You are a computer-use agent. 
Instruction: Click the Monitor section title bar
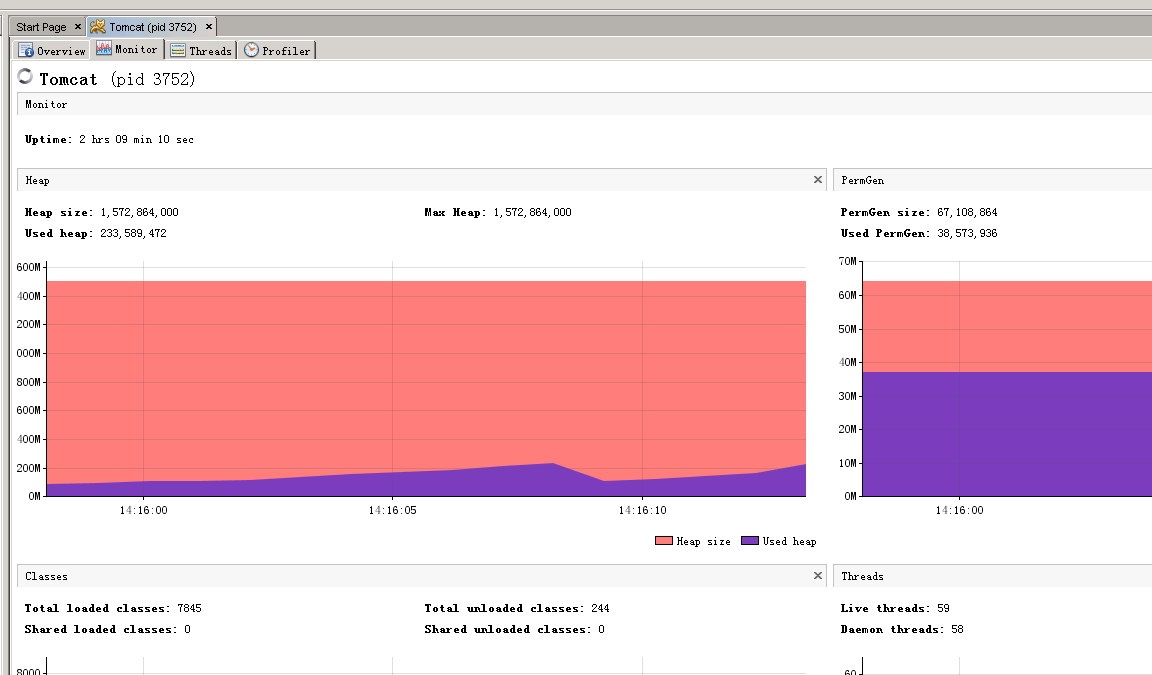tap(584, 104)
